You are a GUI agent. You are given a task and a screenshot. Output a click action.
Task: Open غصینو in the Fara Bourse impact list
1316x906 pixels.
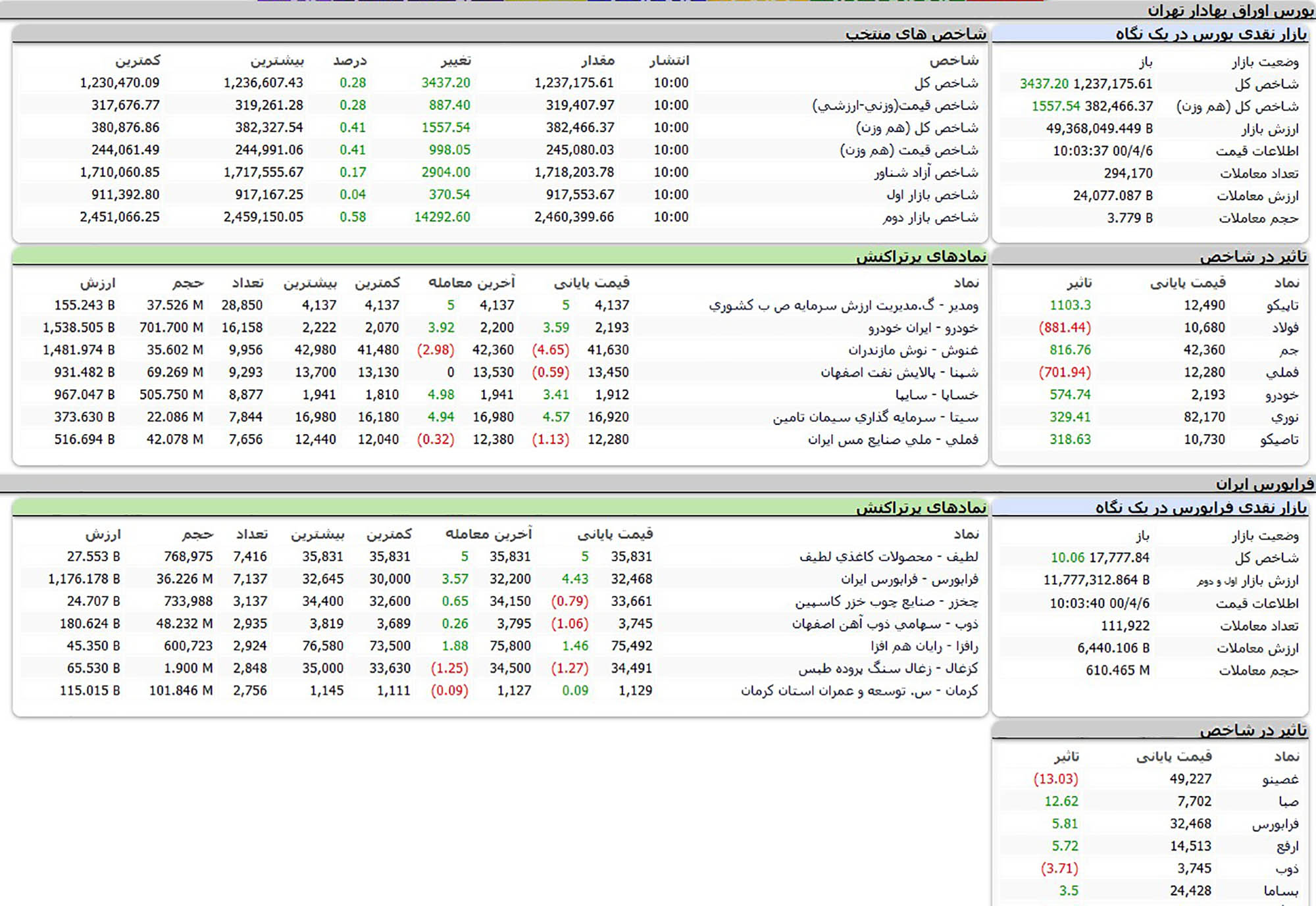pos(1280,779)
